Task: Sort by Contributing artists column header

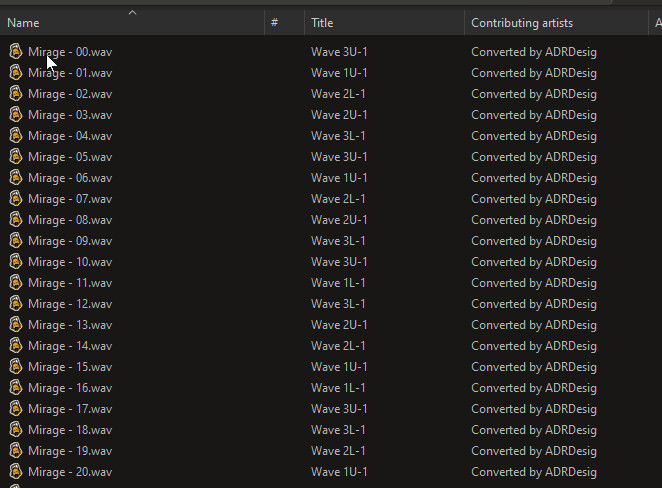Action: pos(556,23)
